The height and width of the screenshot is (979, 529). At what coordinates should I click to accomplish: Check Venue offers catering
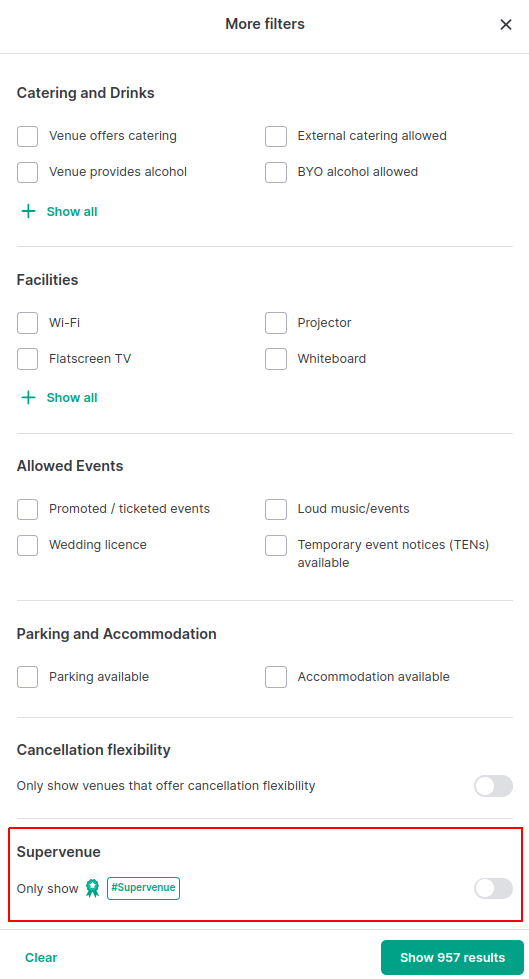tap(27, 136)
